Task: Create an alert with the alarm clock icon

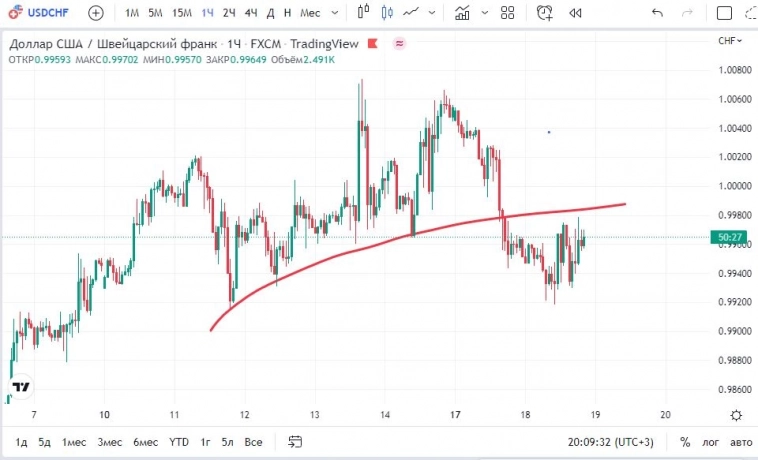Action: pyautogui.click(x=544, y=13)
